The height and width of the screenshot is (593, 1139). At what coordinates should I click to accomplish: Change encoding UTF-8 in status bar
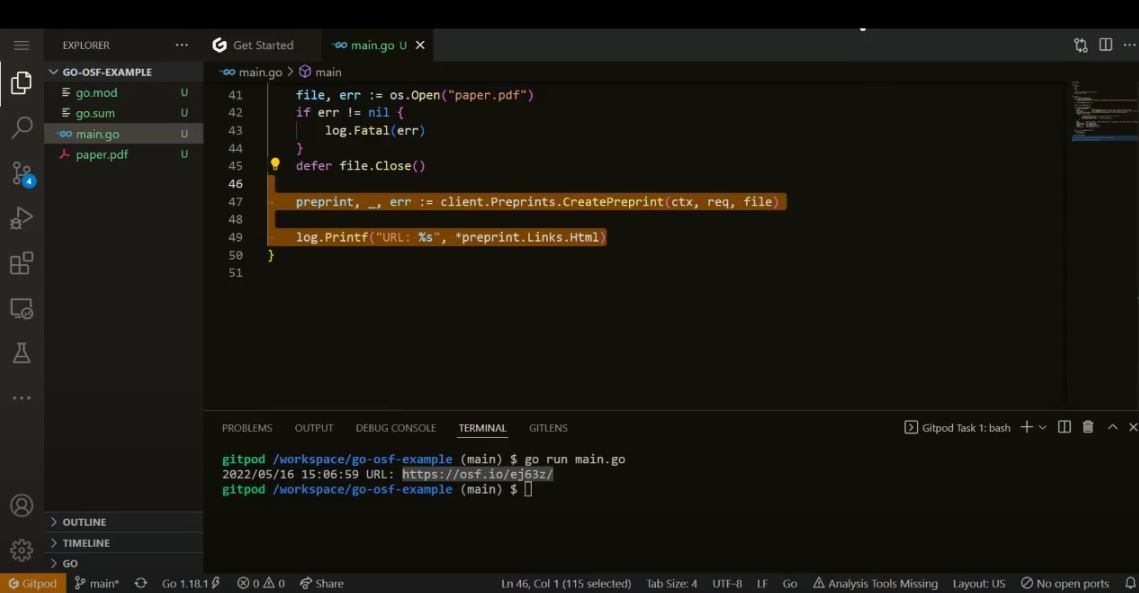727,584
